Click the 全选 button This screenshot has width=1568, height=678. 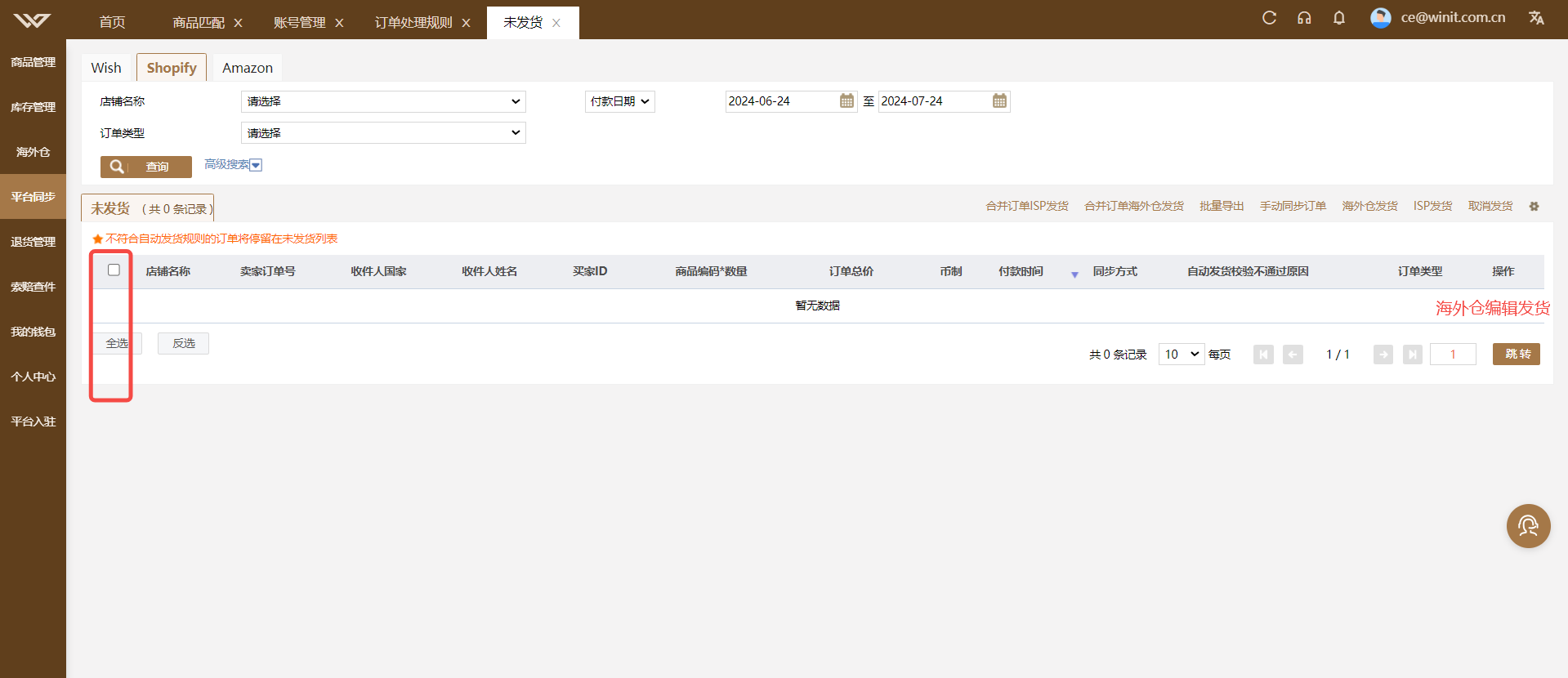[x=117, y=343]
